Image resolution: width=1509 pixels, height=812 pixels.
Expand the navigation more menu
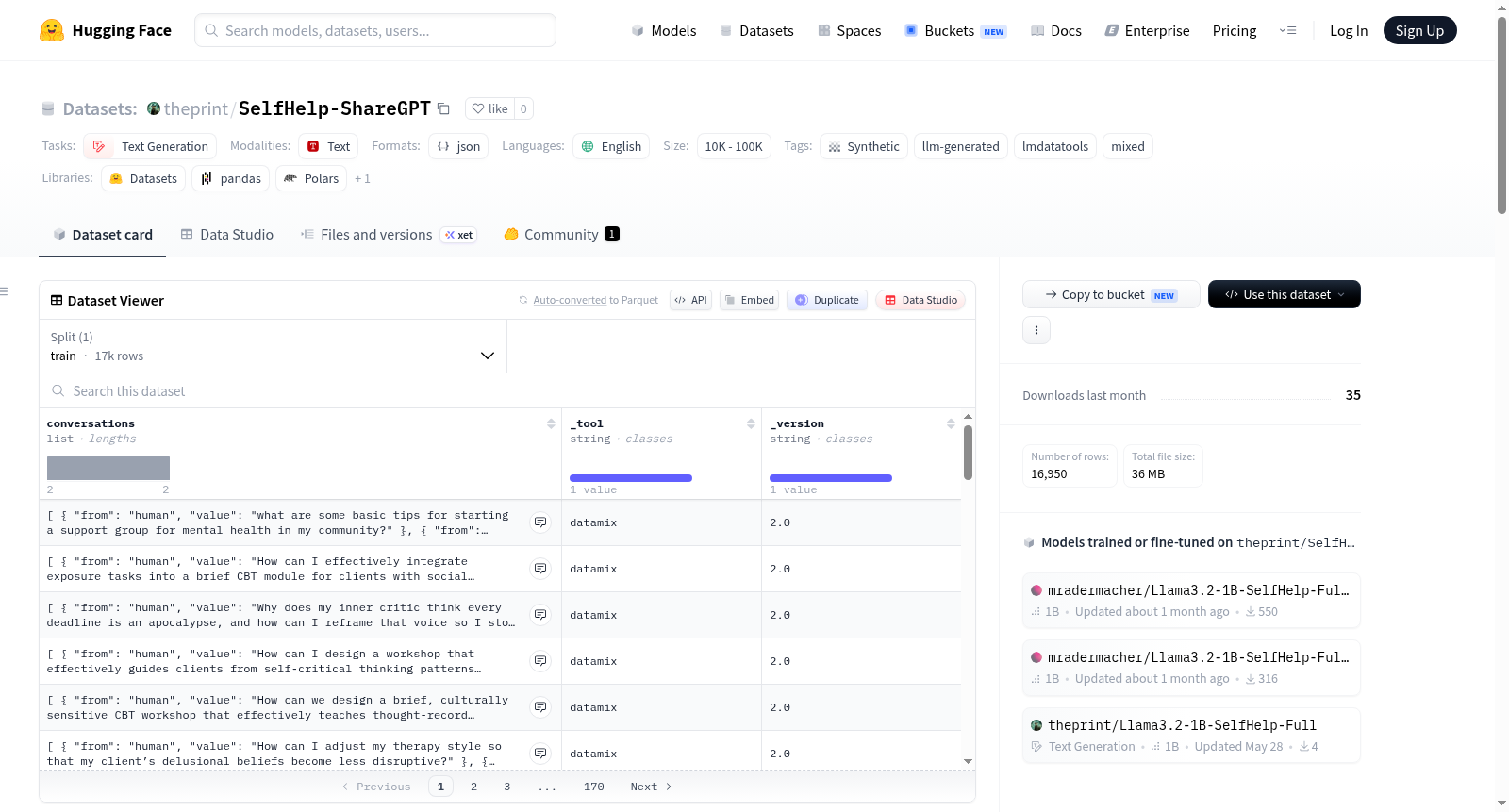point(1287,30)
